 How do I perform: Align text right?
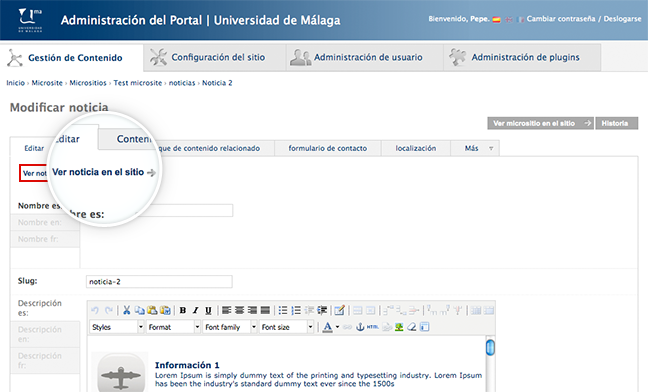(x=252, y=310)
